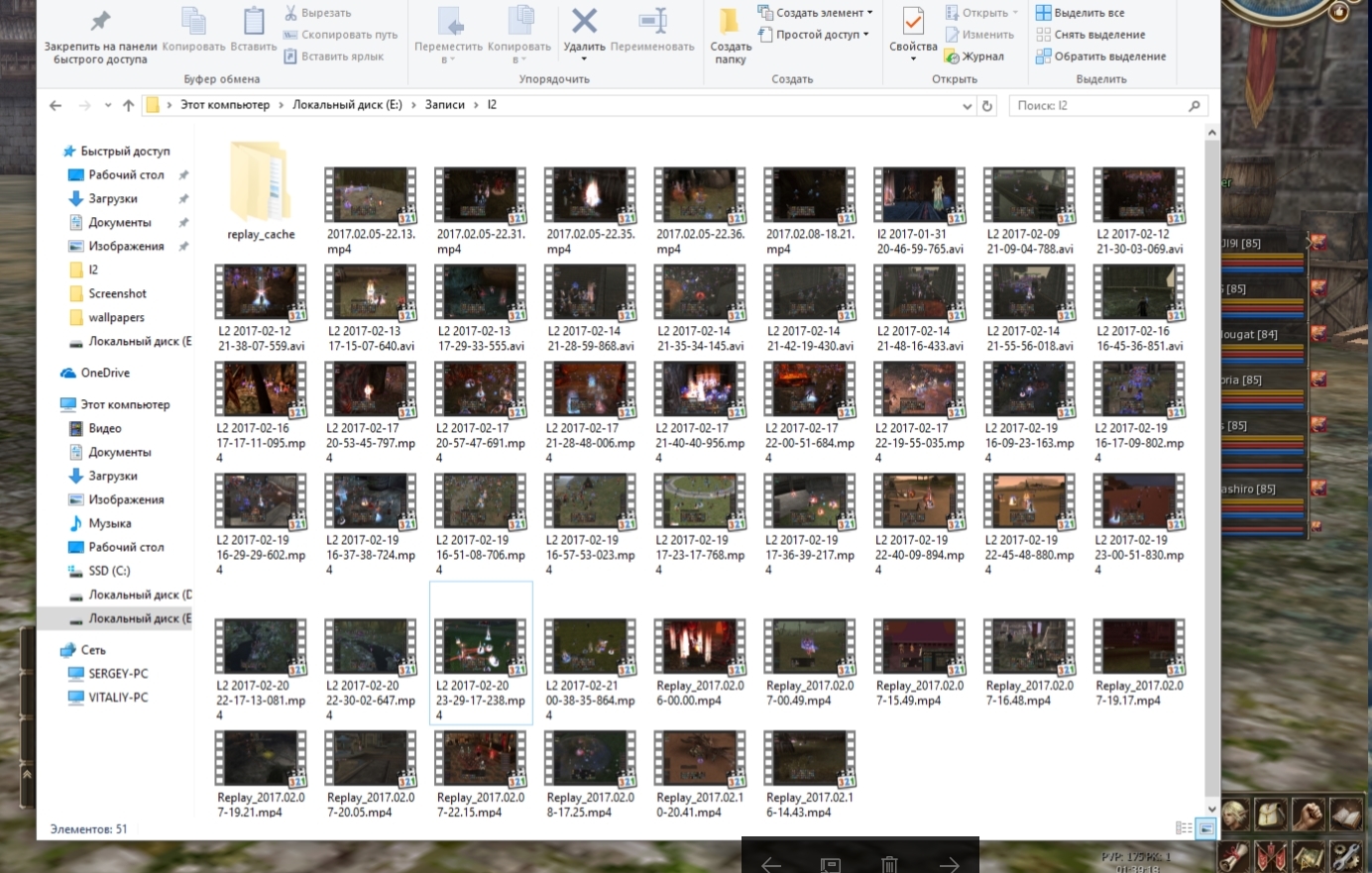Click the pin to Quick access ribbon icon
Viewport: 1372px width, 873px height.
coord(100,21)
